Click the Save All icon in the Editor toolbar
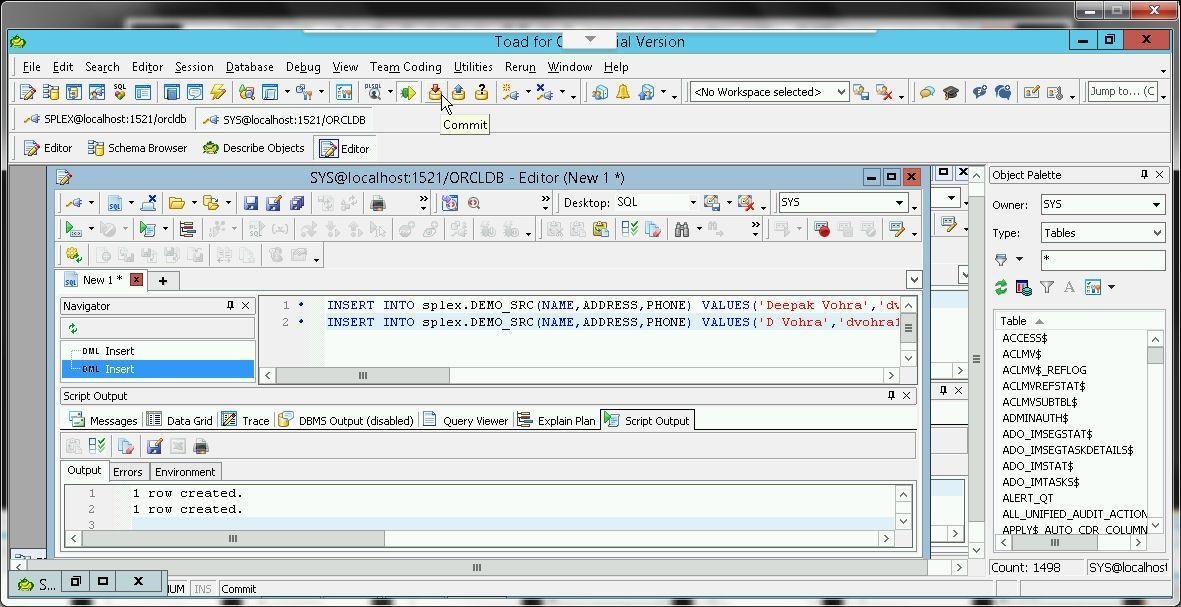This screenshot has width=1181, height=607. 297,203
